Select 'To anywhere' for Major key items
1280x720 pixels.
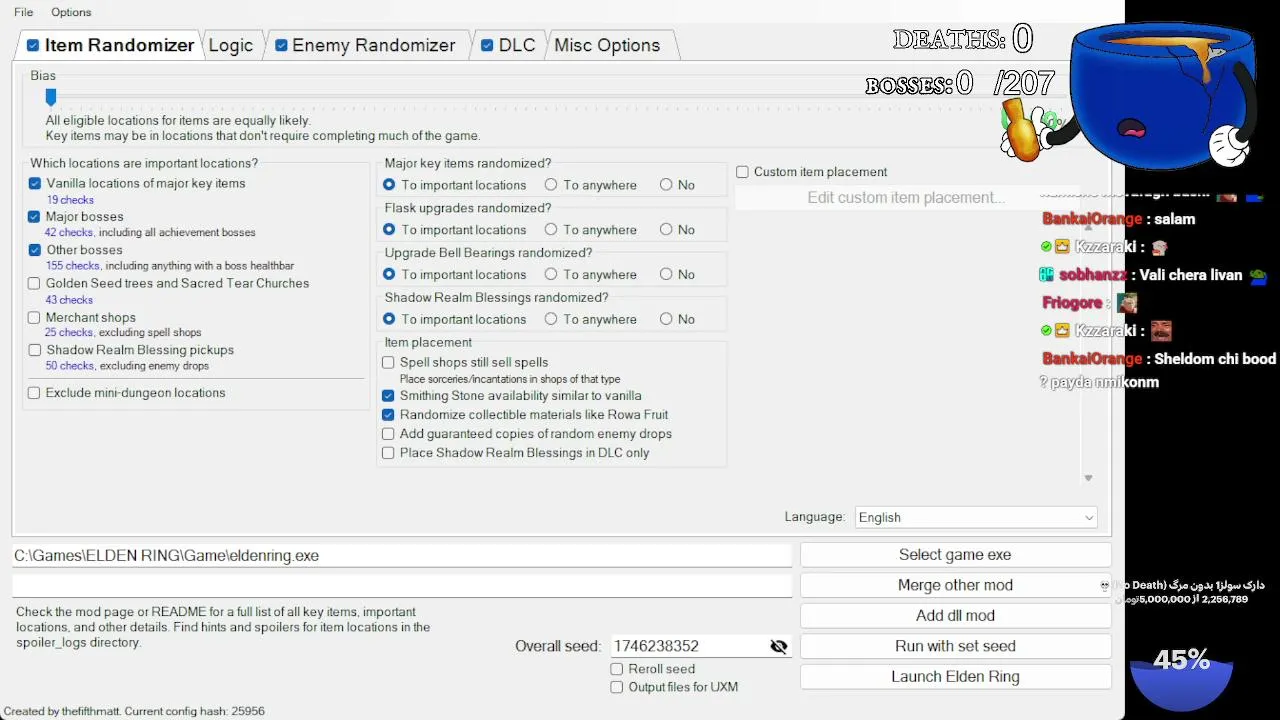[x=551, y=185]
